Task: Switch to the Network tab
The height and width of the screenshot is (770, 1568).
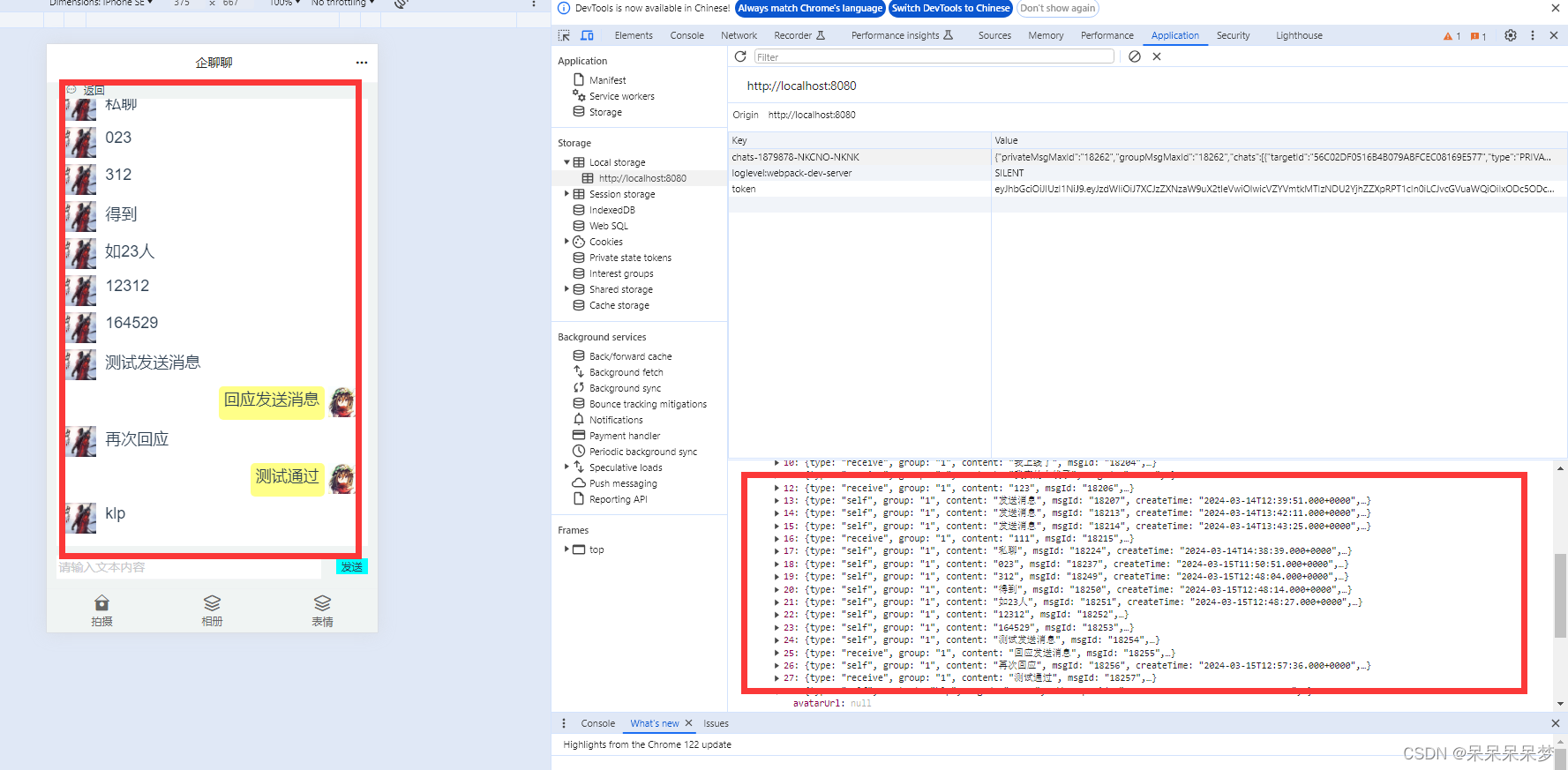Action: (x=739, y=36)
